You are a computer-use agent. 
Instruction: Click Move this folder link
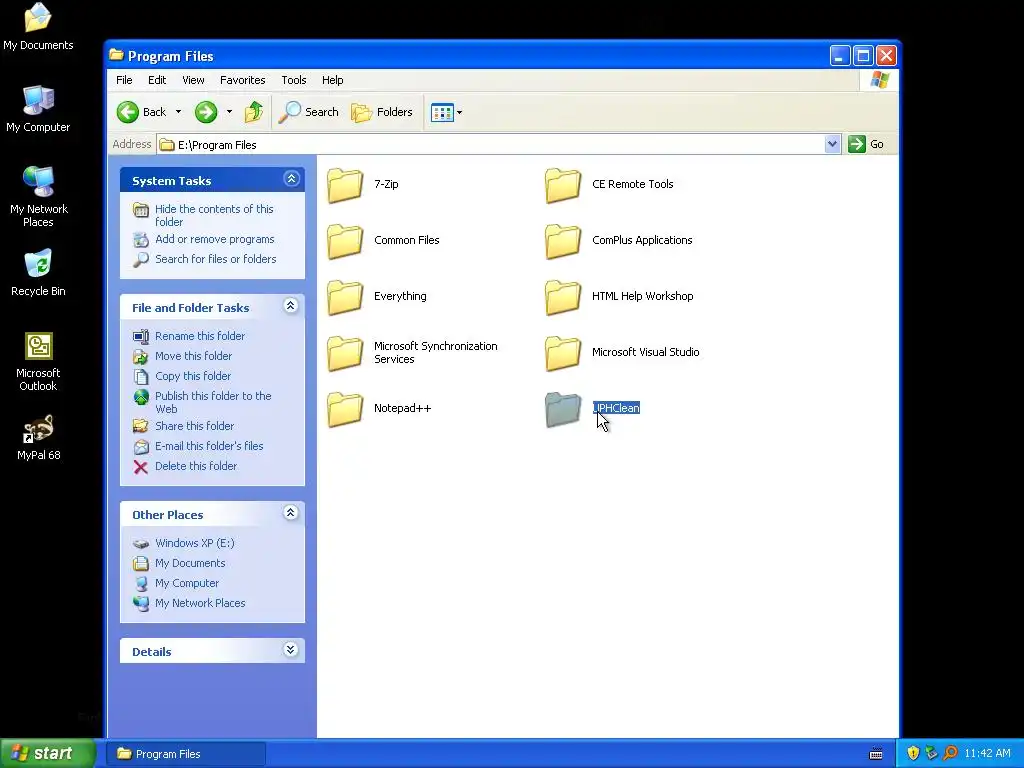coord(193,357)
